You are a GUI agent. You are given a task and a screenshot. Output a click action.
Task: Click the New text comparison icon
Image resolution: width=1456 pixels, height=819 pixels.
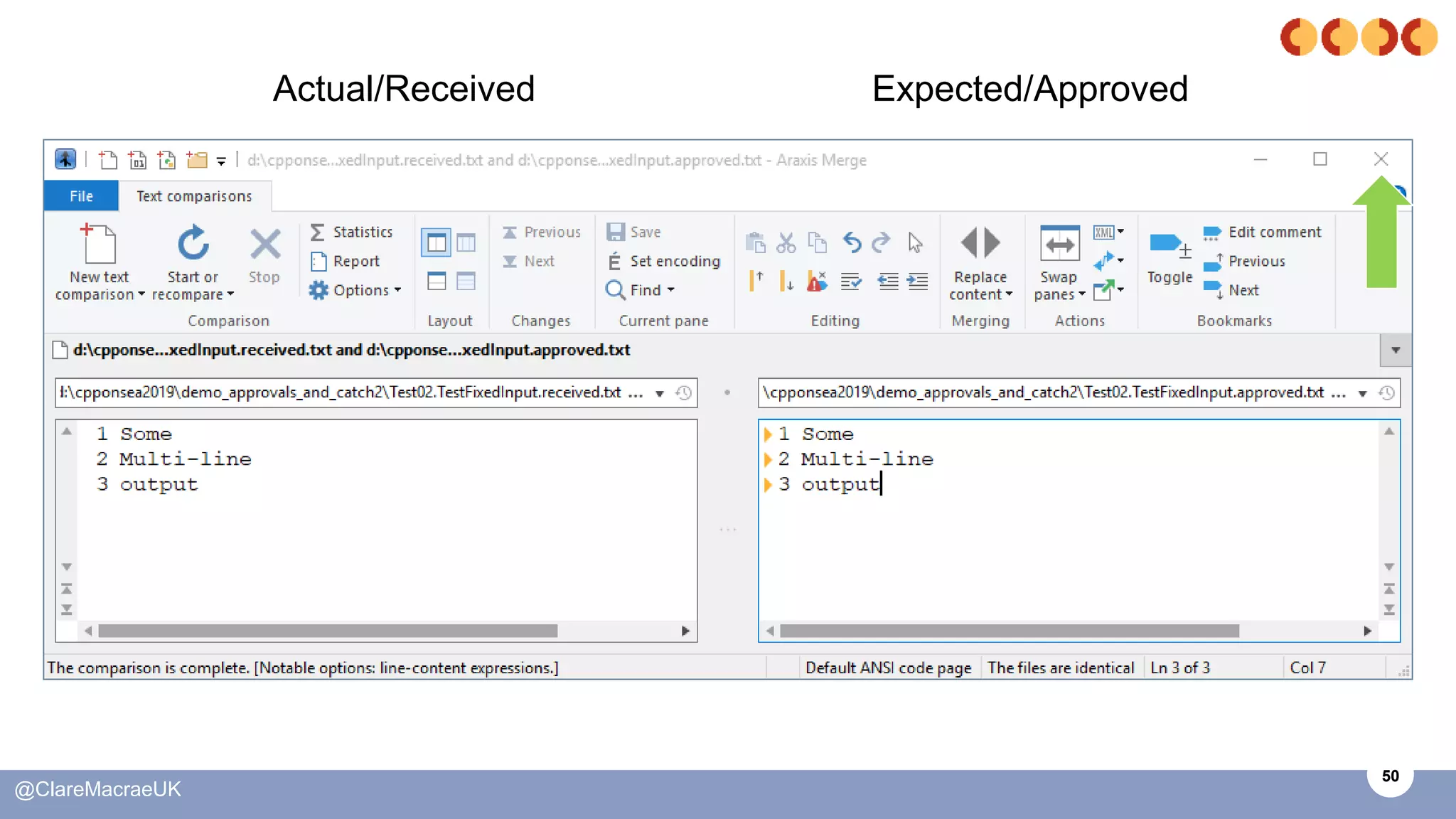coord(99,243)
